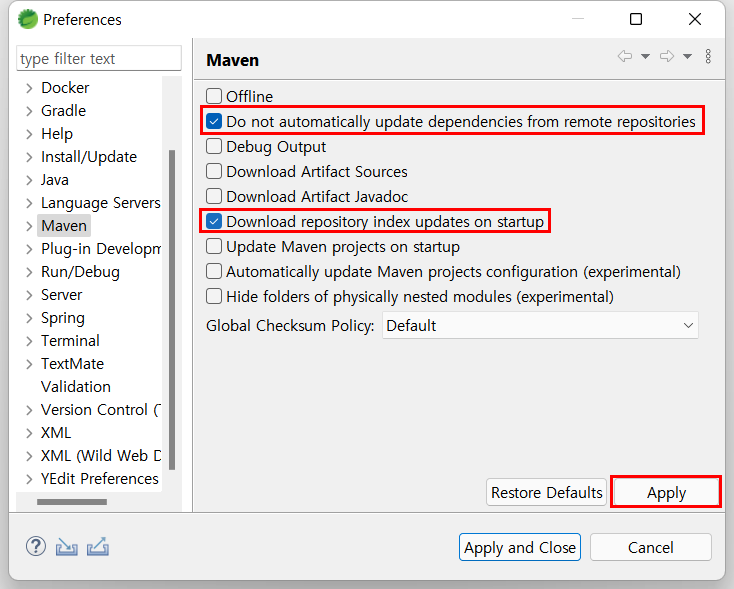Expand the XML tree node
The image size is (734, 589).
click(x=29, y=433)
